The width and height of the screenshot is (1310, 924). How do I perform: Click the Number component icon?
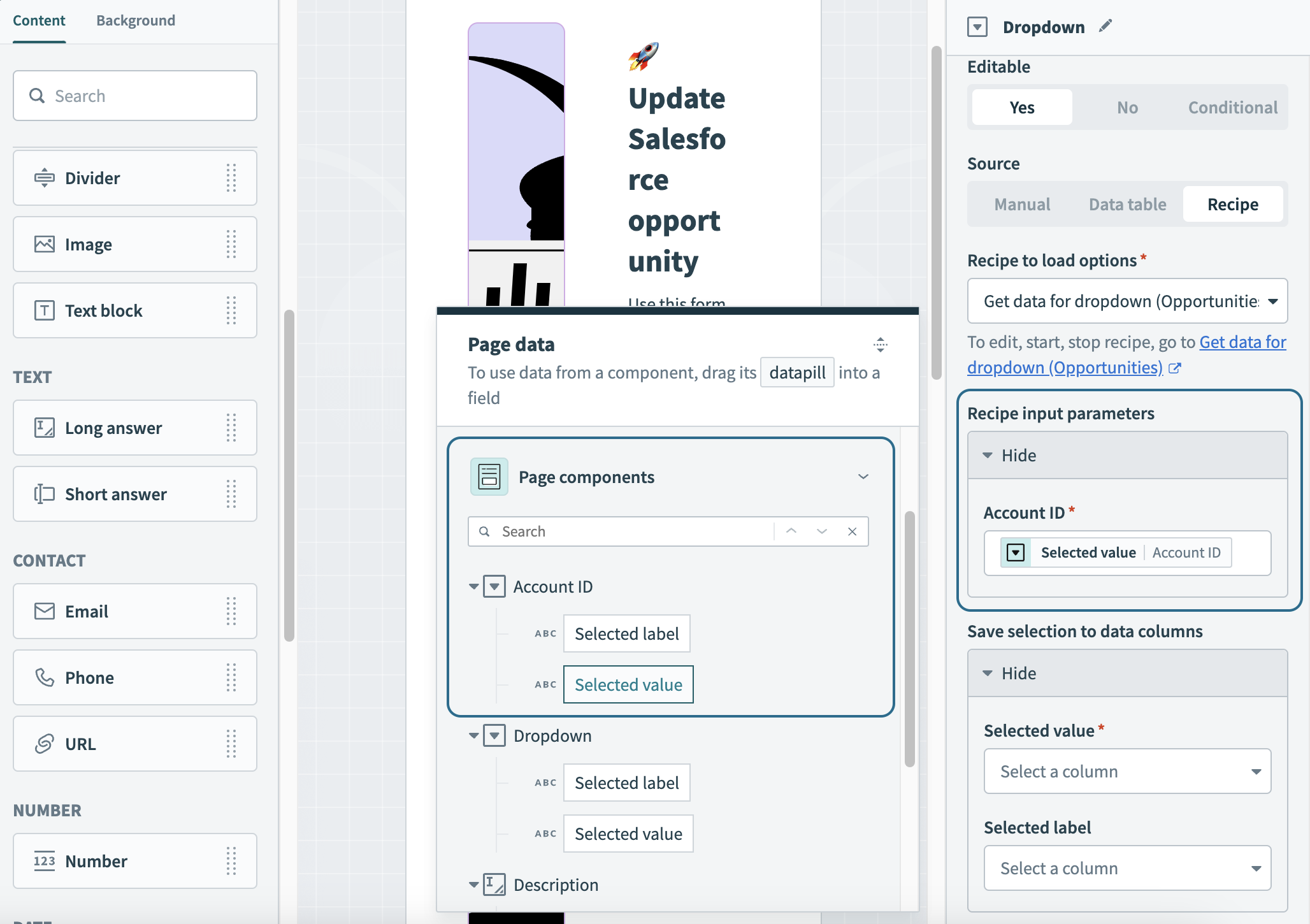44,861
